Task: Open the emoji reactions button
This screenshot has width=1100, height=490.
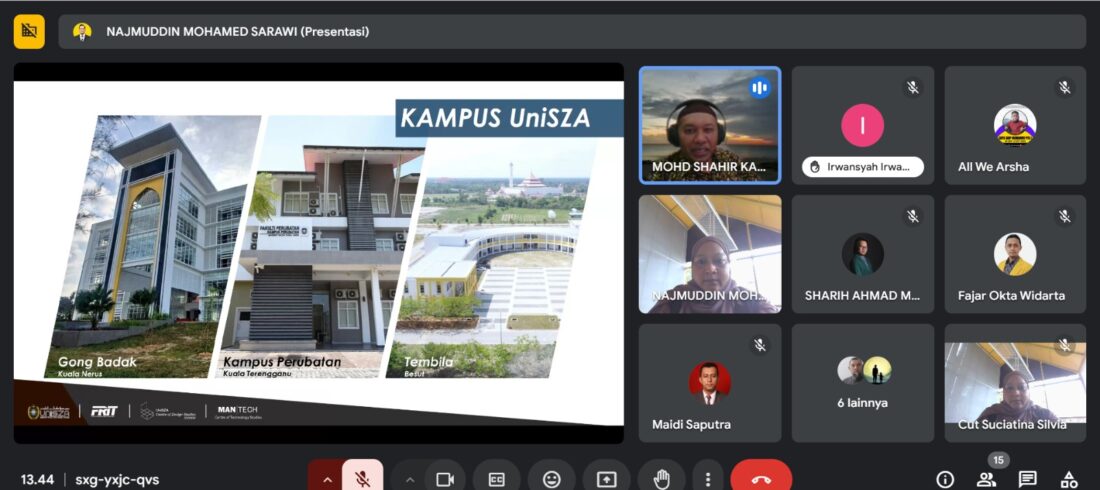Action: pos(551,479)
